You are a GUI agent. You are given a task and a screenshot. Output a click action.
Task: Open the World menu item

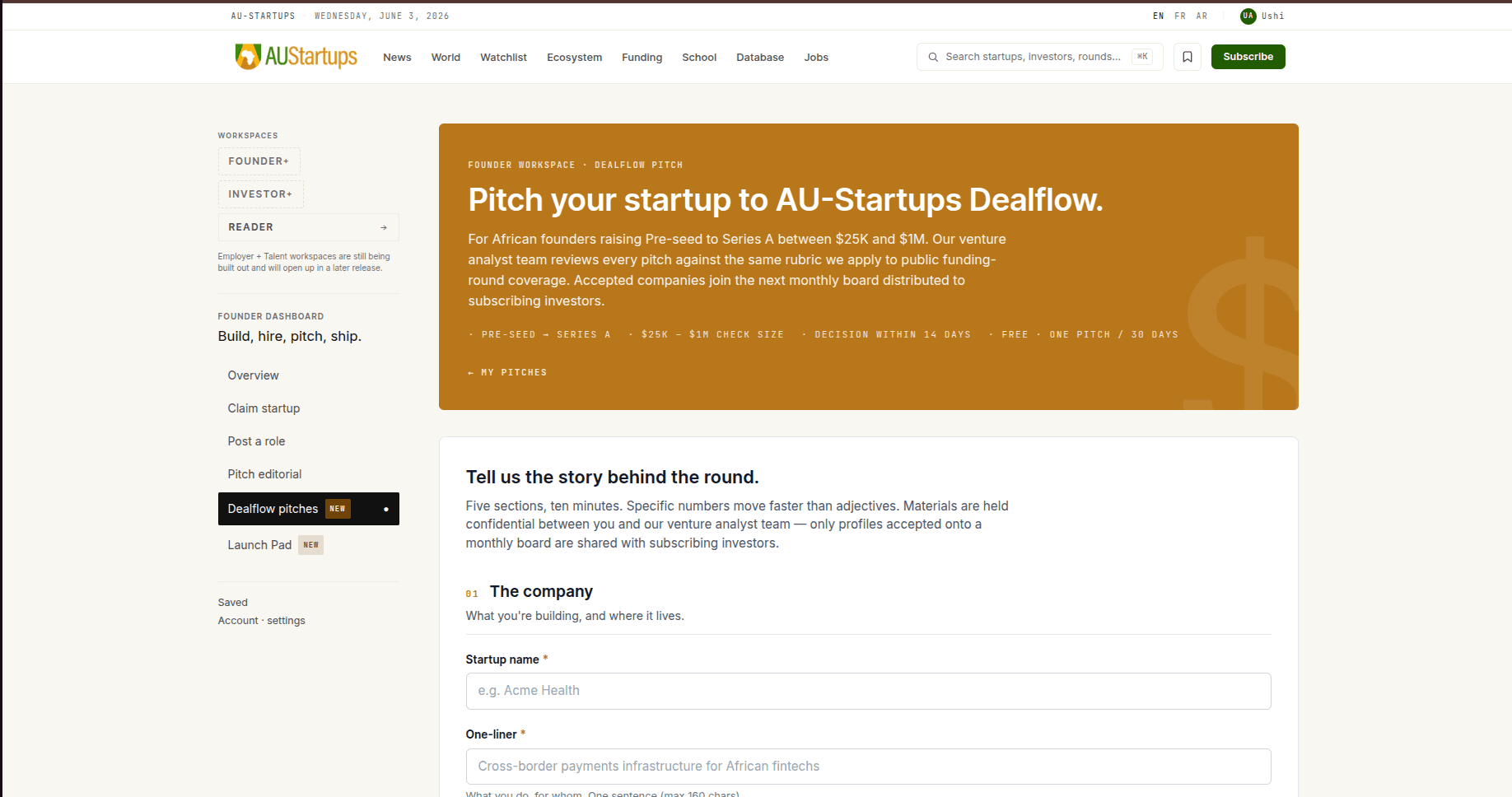point(446,57)
